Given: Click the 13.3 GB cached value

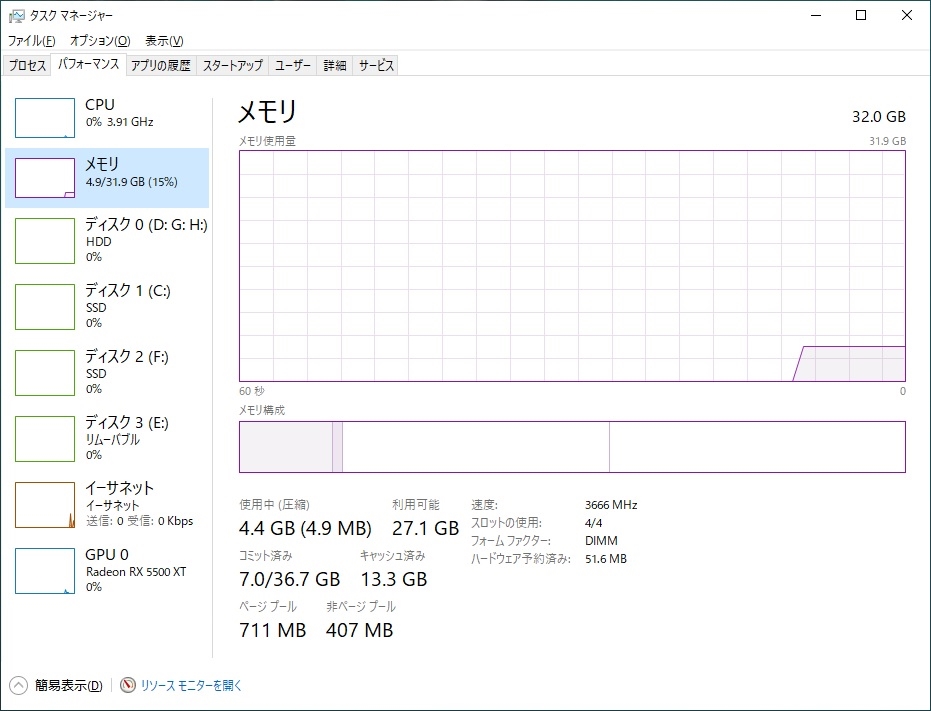Looking at the screenshot, I should pos(394,579).
